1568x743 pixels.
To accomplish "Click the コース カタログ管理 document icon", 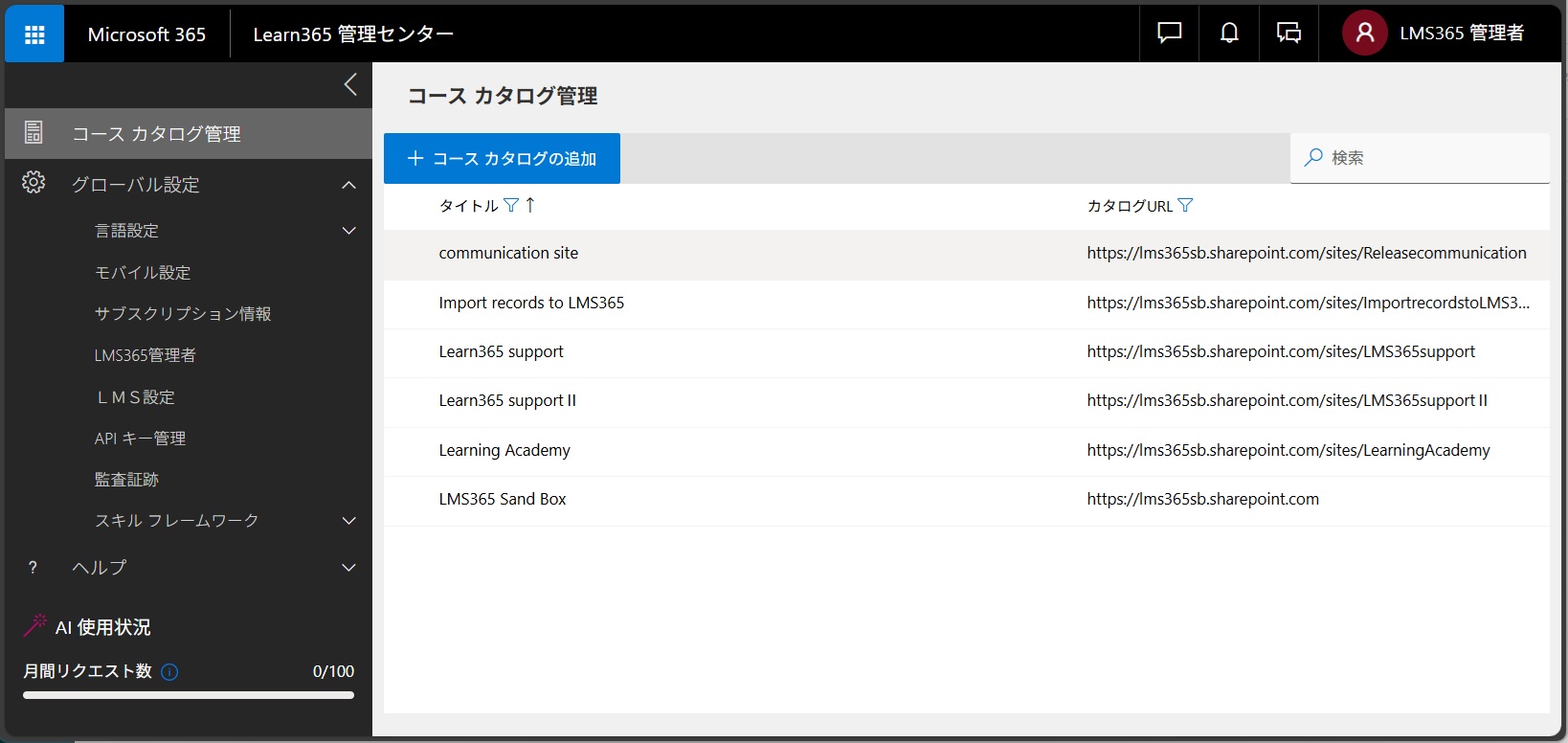I will click(34, 133).
